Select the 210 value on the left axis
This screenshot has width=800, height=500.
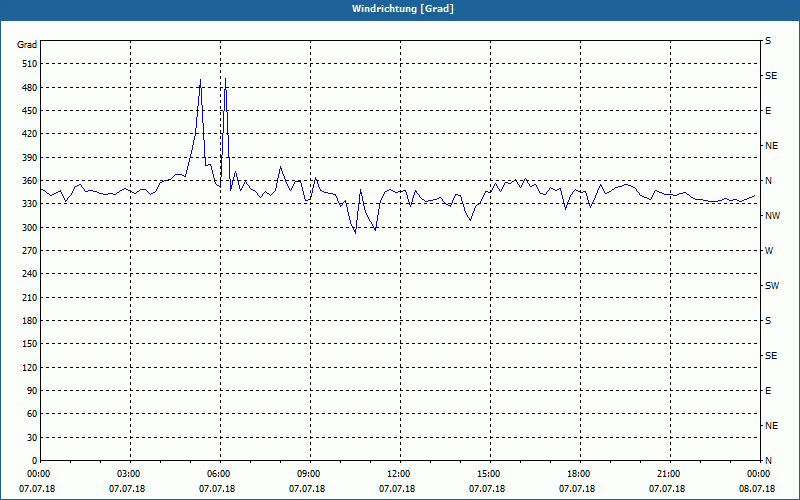(29, 297)
